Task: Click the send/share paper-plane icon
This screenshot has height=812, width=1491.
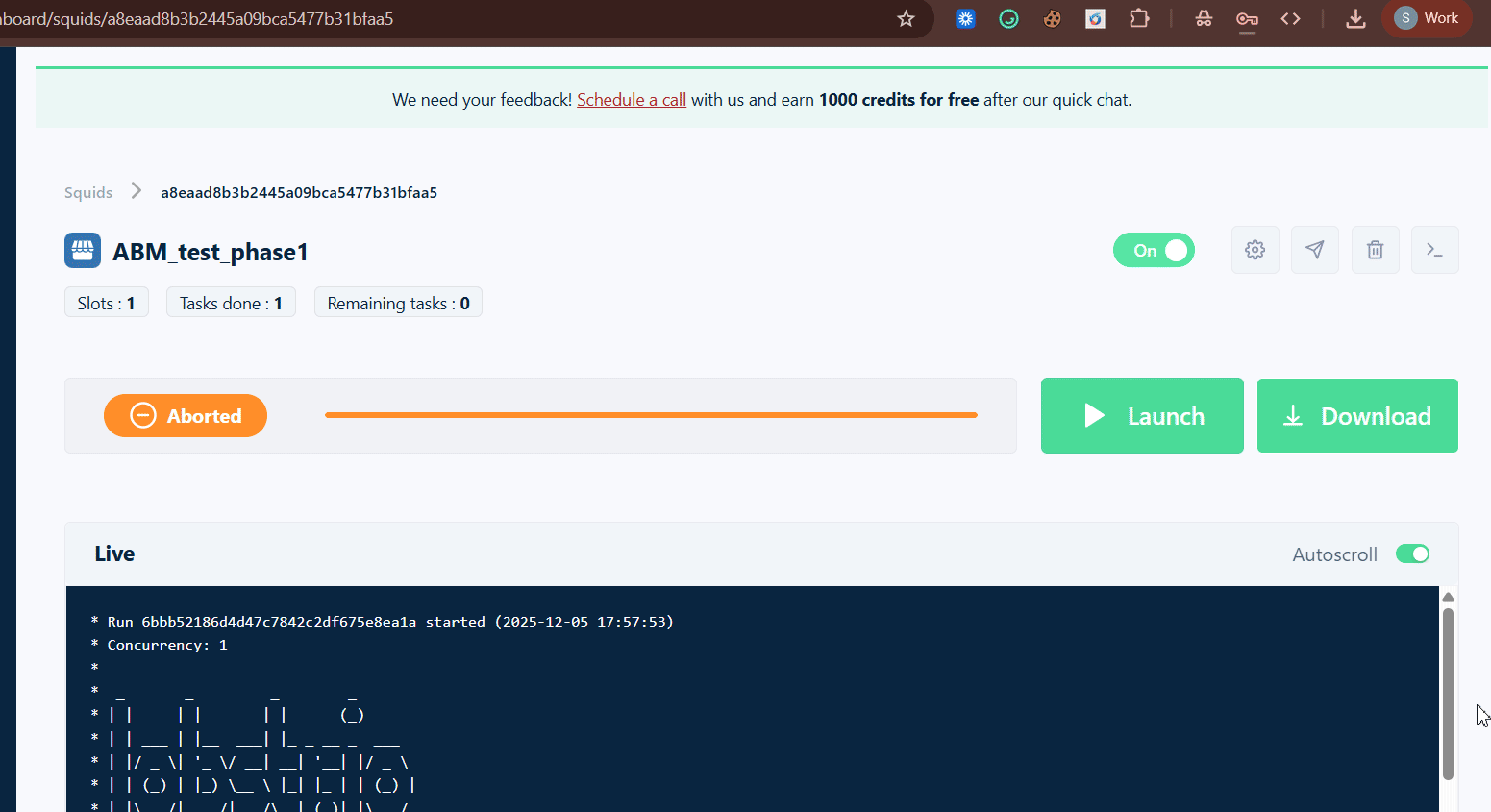Action: click(x=1315, y=250)
